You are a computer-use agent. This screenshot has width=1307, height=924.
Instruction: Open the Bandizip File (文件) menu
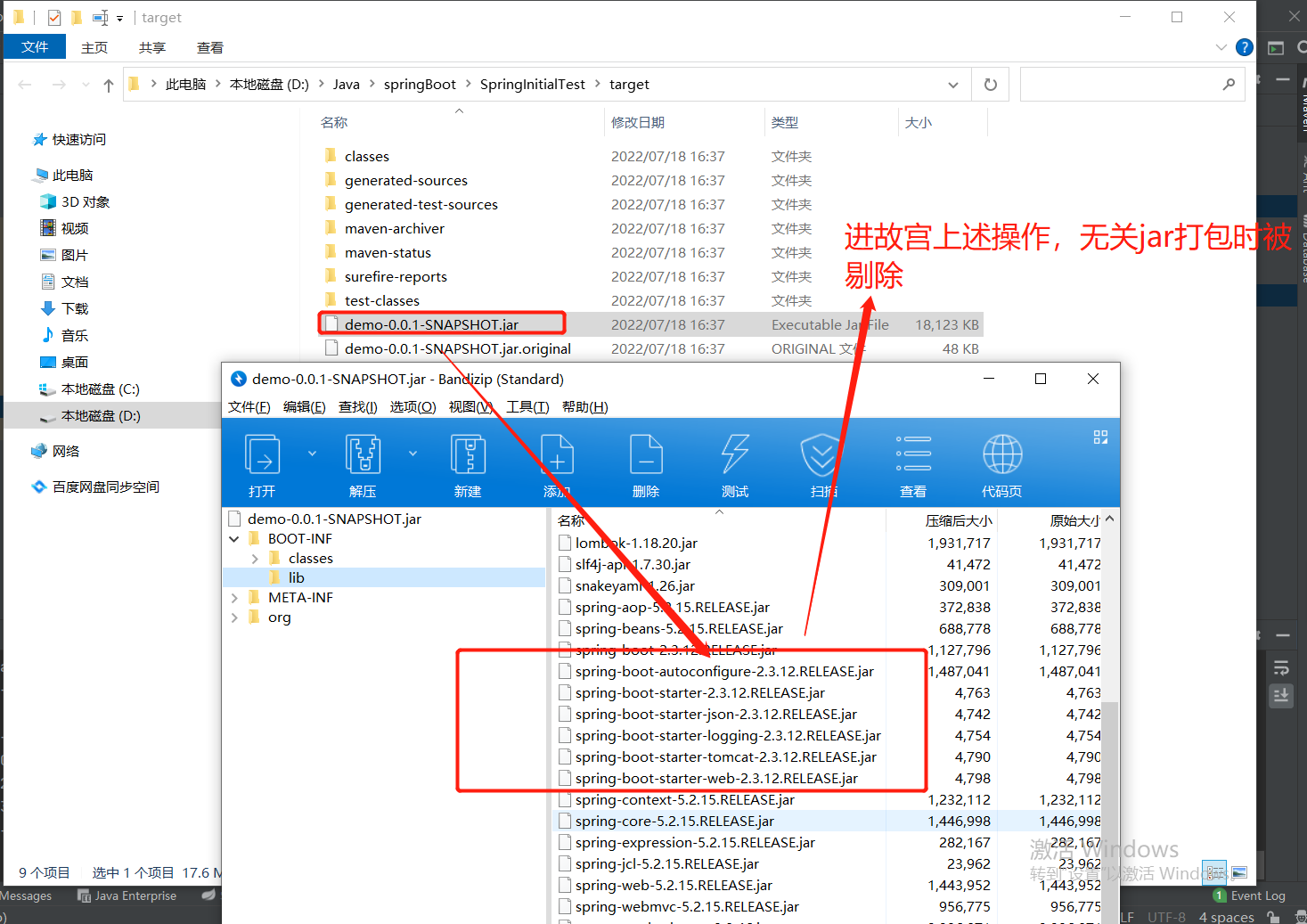[x=249, y=407]
